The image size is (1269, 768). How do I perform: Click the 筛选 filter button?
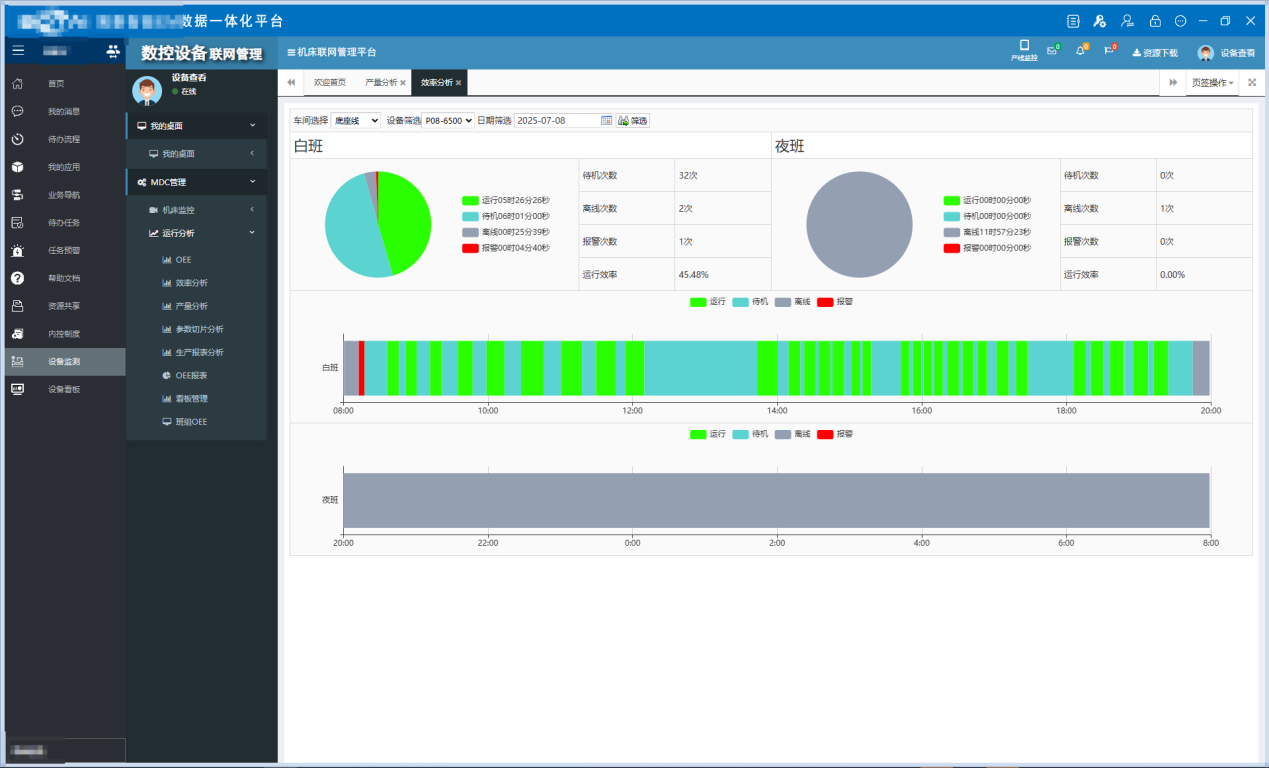coord(632,121)
